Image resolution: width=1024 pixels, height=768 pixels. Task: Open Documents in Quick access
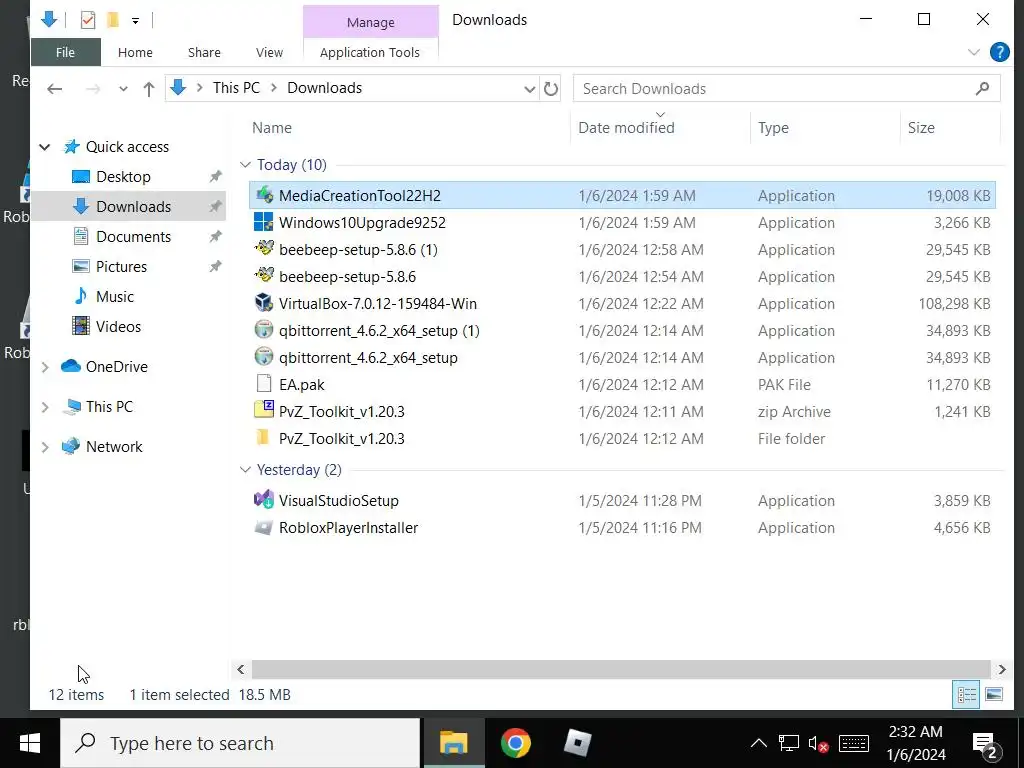133,236
